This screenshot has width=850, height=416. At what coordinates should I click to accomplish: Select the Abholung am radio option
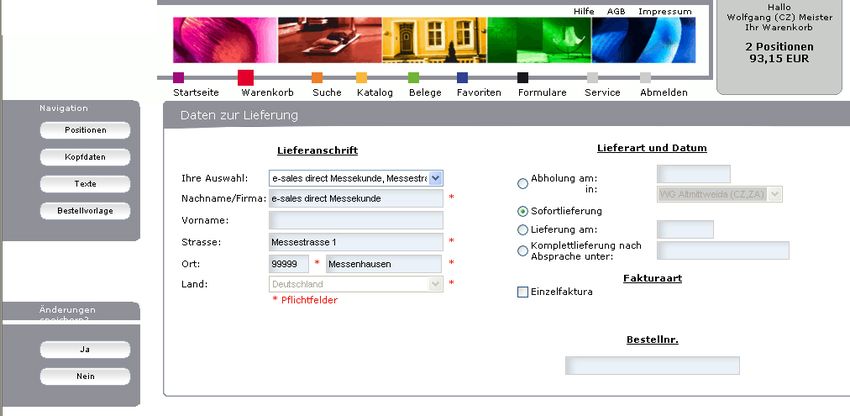coord(523,183)
